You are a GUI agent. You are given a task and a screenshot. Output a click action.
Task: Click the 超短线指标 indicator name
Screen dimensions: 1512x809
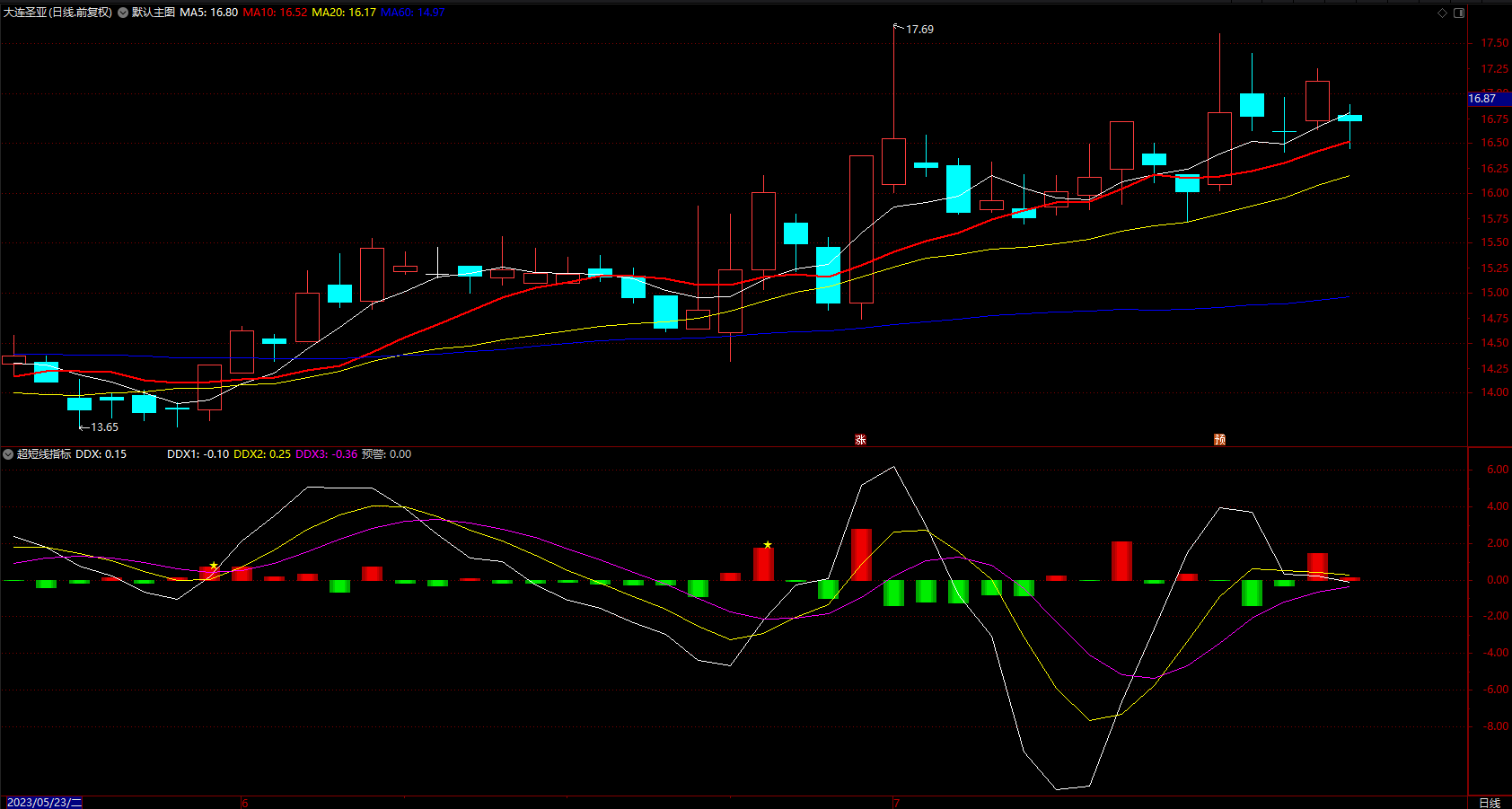(x=44, y=454)
